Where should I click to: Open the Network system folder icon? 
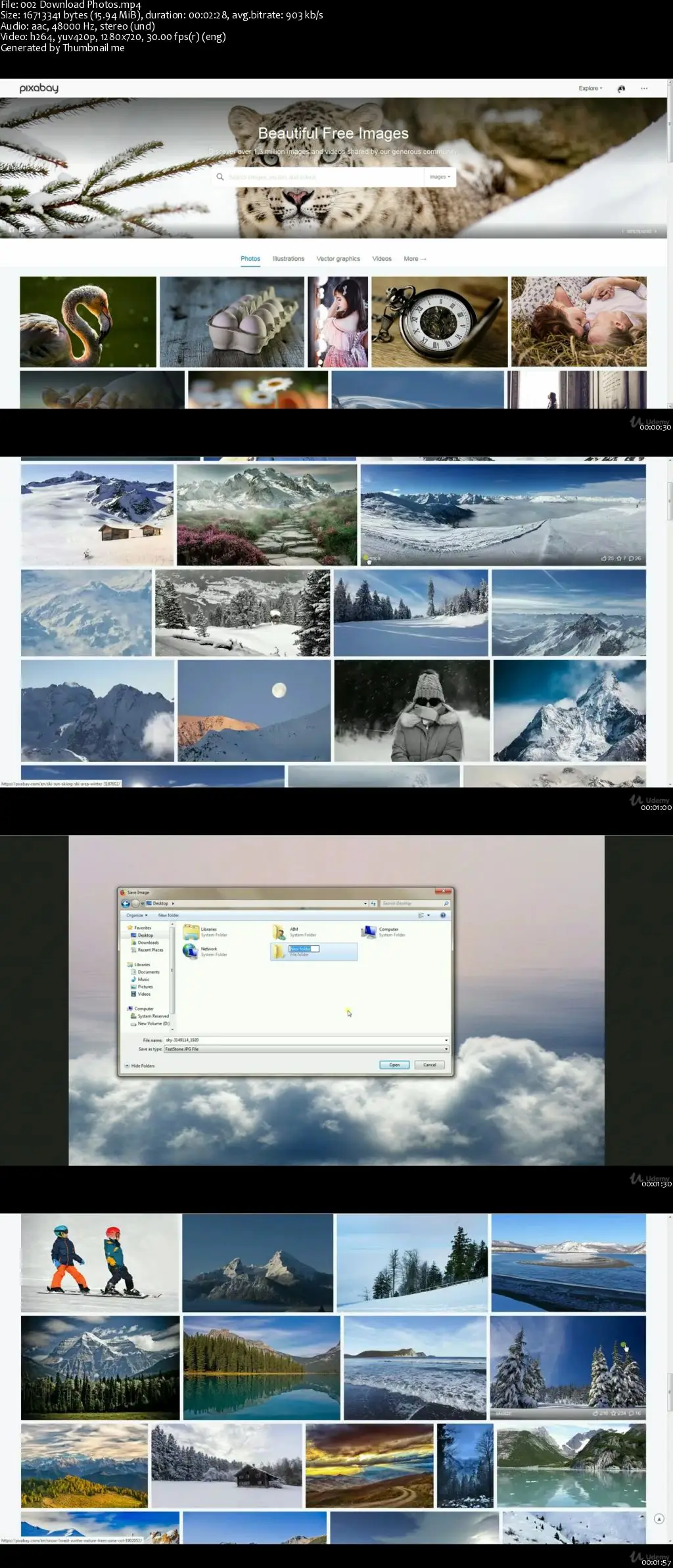(191, 951)
